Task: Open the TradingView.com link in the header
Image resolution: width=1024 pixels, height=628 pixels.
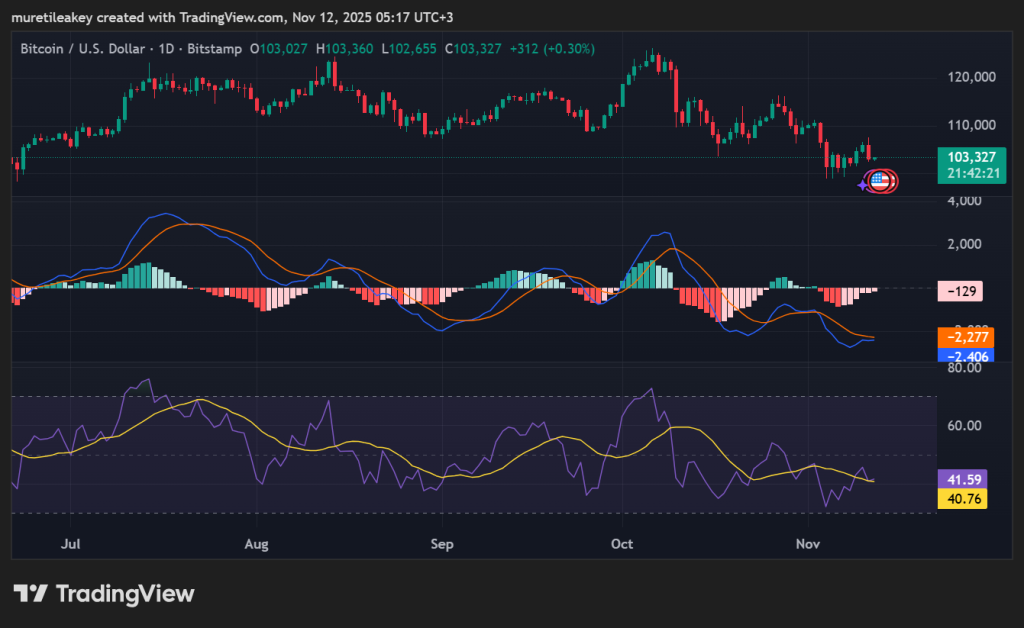Action: [x=233, y=15]
